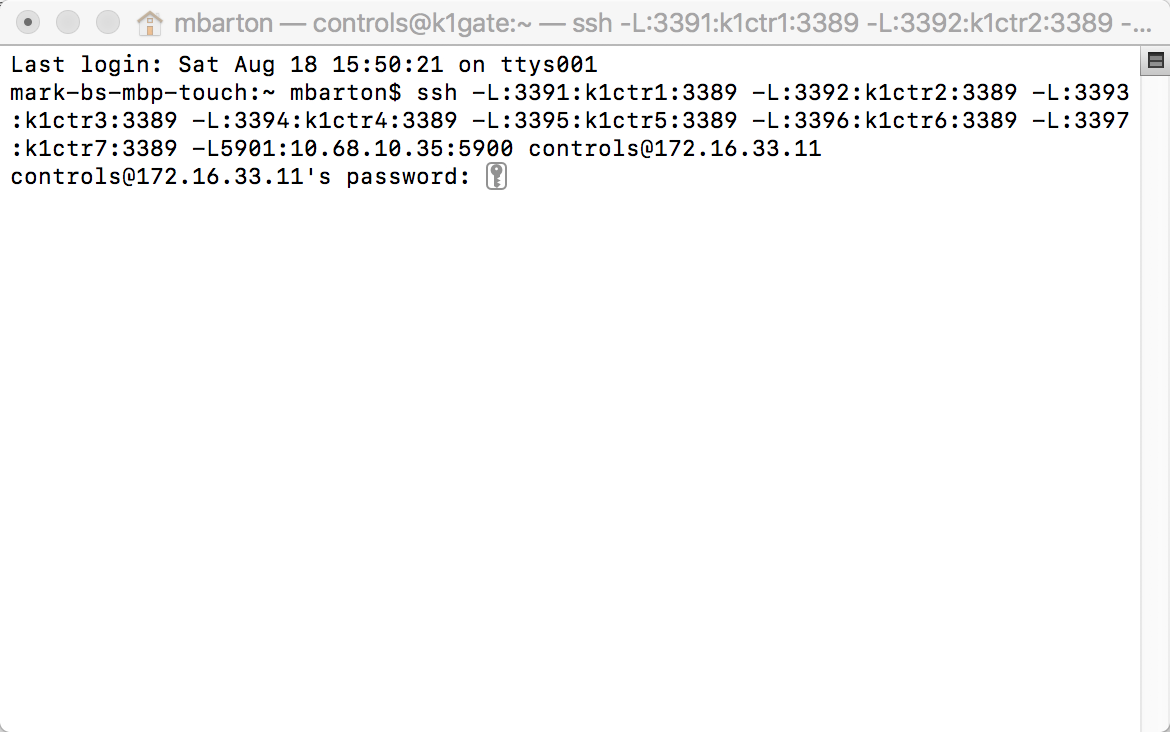Click the 'mark-bs-mbp-touch:~' prompt text
Screen dimensions: 1170x732
[x=142, y=94]
